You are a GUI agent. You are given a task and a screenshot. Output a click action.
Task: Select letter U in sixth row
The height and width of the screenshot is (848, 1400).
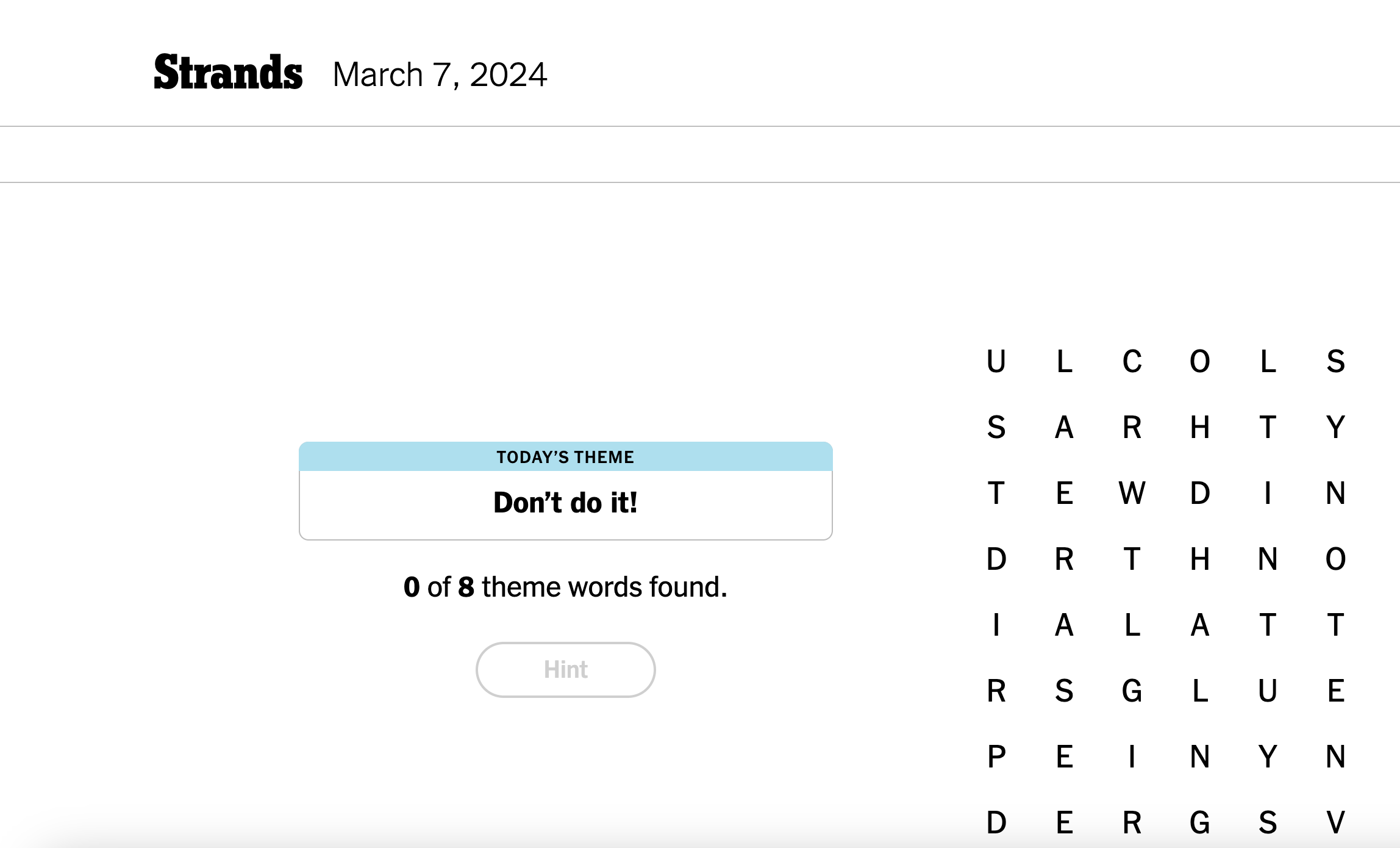1268,691
